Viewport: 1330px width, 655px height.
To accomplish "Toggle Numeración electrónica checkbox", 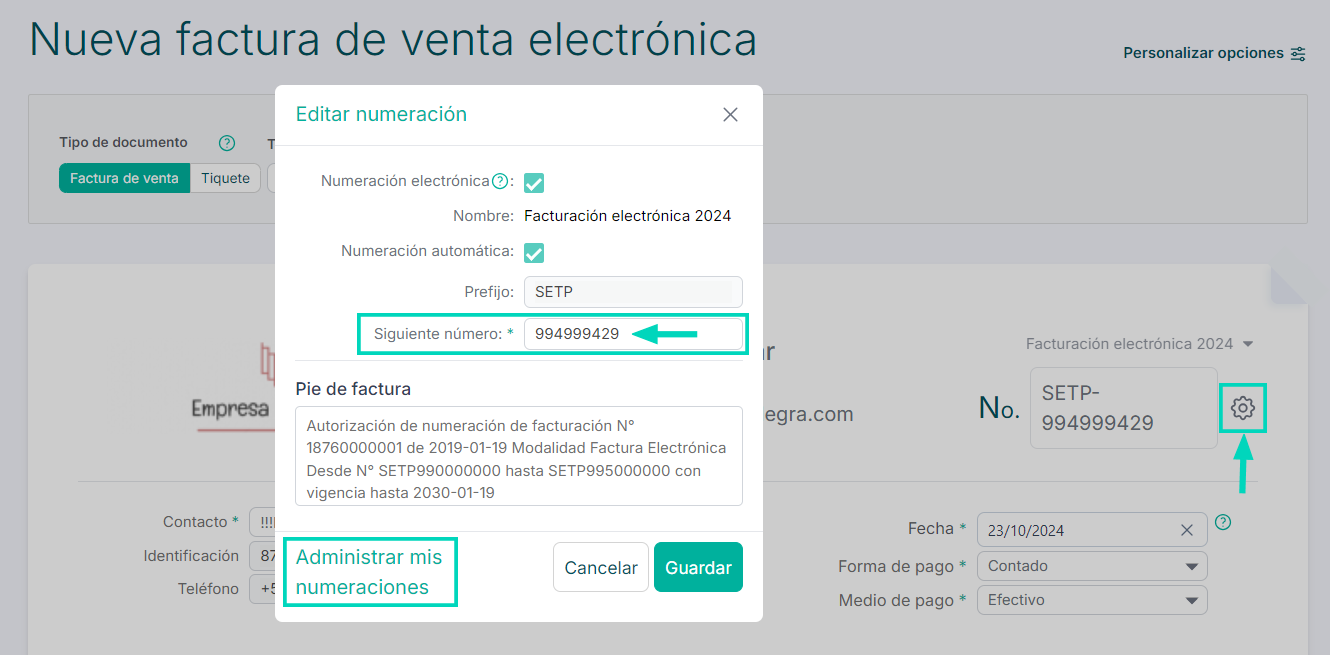I will [534, 183].
